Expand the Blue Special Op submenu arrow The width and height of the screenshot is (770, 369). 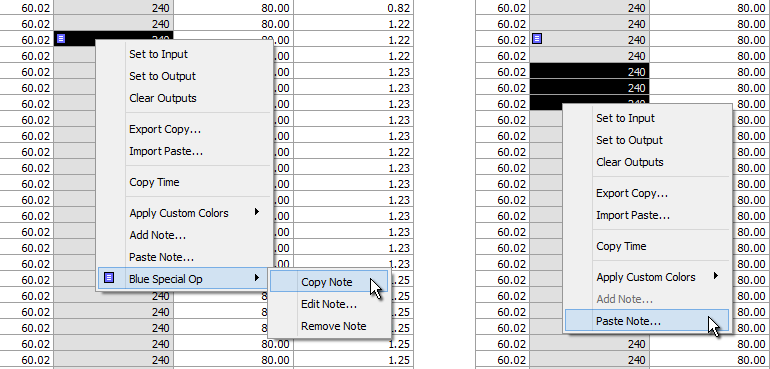(x=256, y=278)
